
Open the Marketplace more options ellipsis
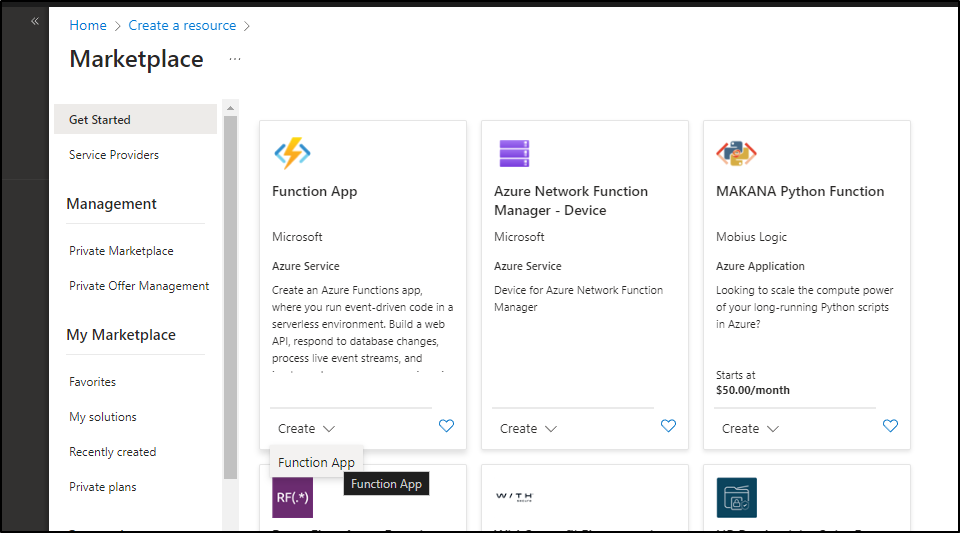235,59
